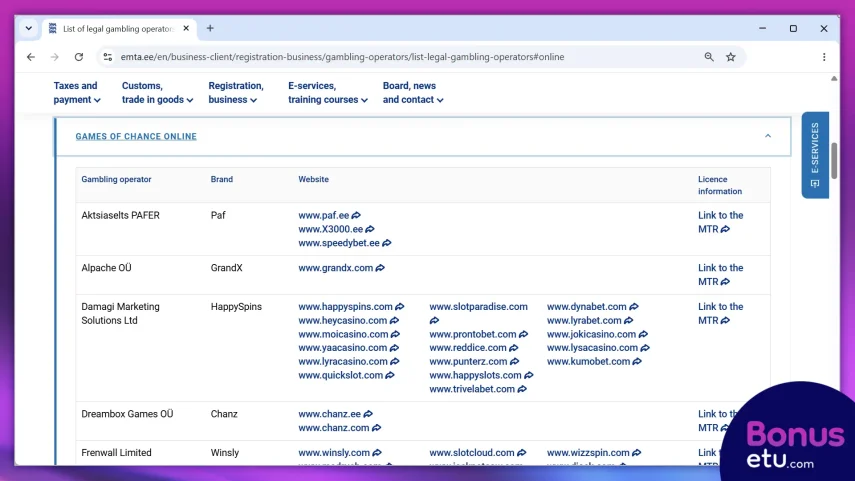Image resolution: width=855 pixels, height=481 pixels.
Task: Click external-link icon beside www.trivelabet.com
Action: (522, 389)
